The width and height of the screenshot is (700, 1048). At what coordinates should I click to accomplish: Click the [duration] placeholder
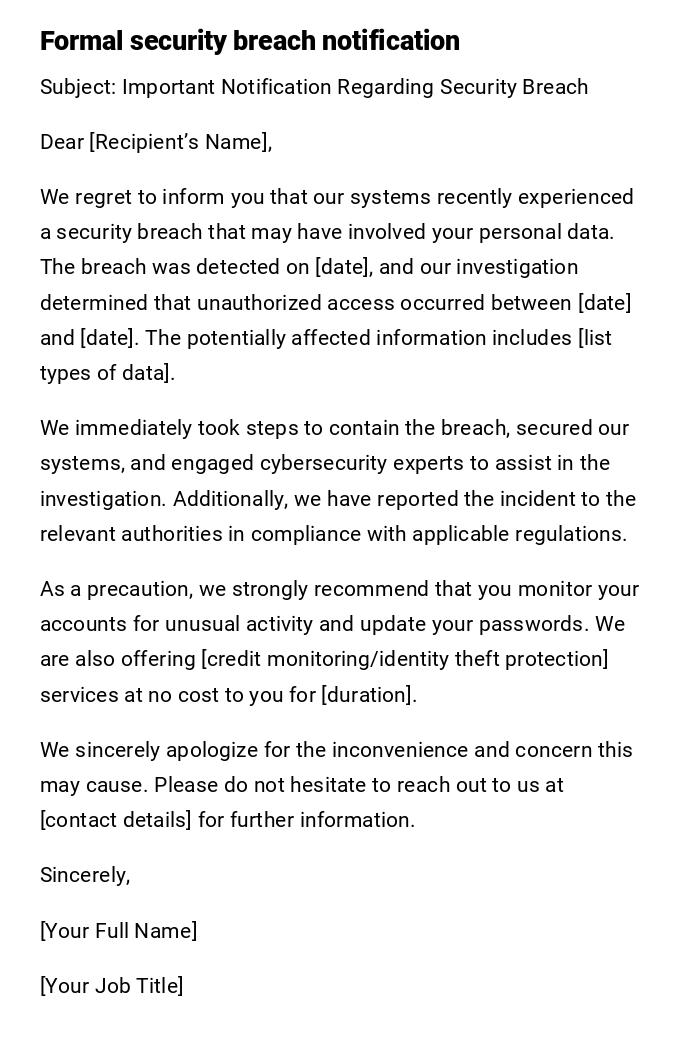tap(366, 695)
